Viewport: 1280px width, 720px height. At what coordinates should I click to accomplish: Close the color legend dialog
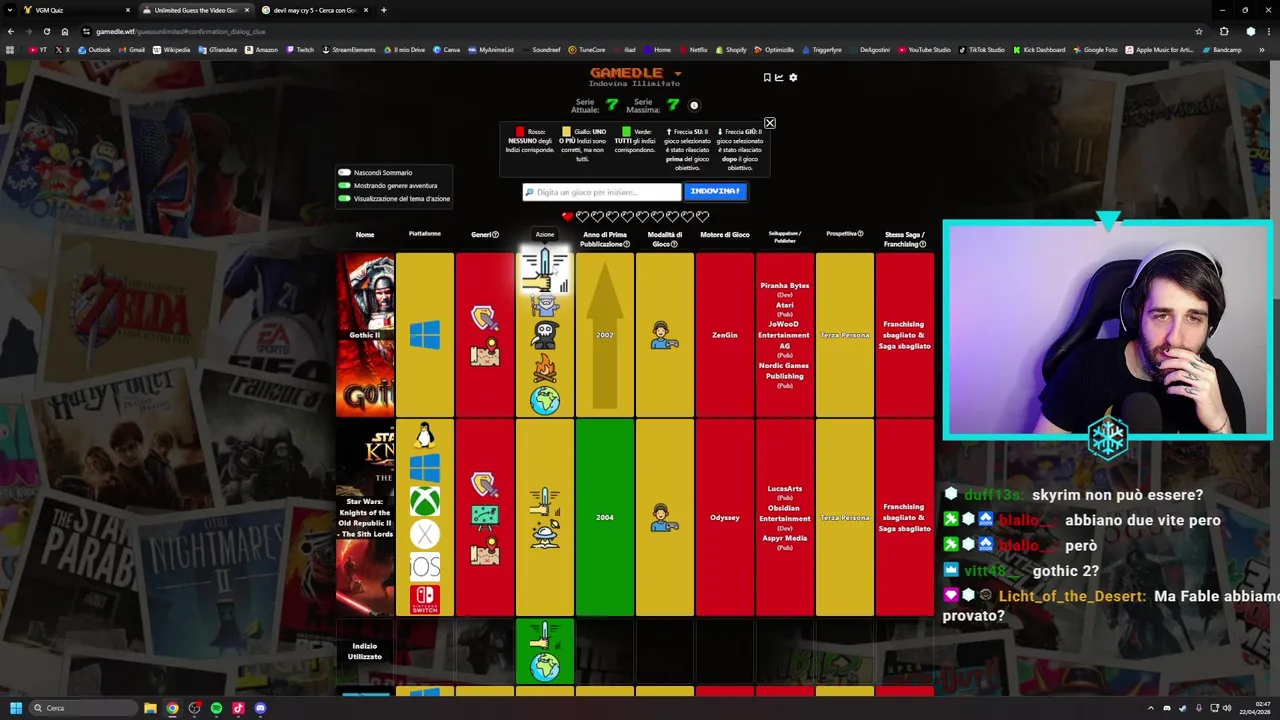(x=769, y=123)
